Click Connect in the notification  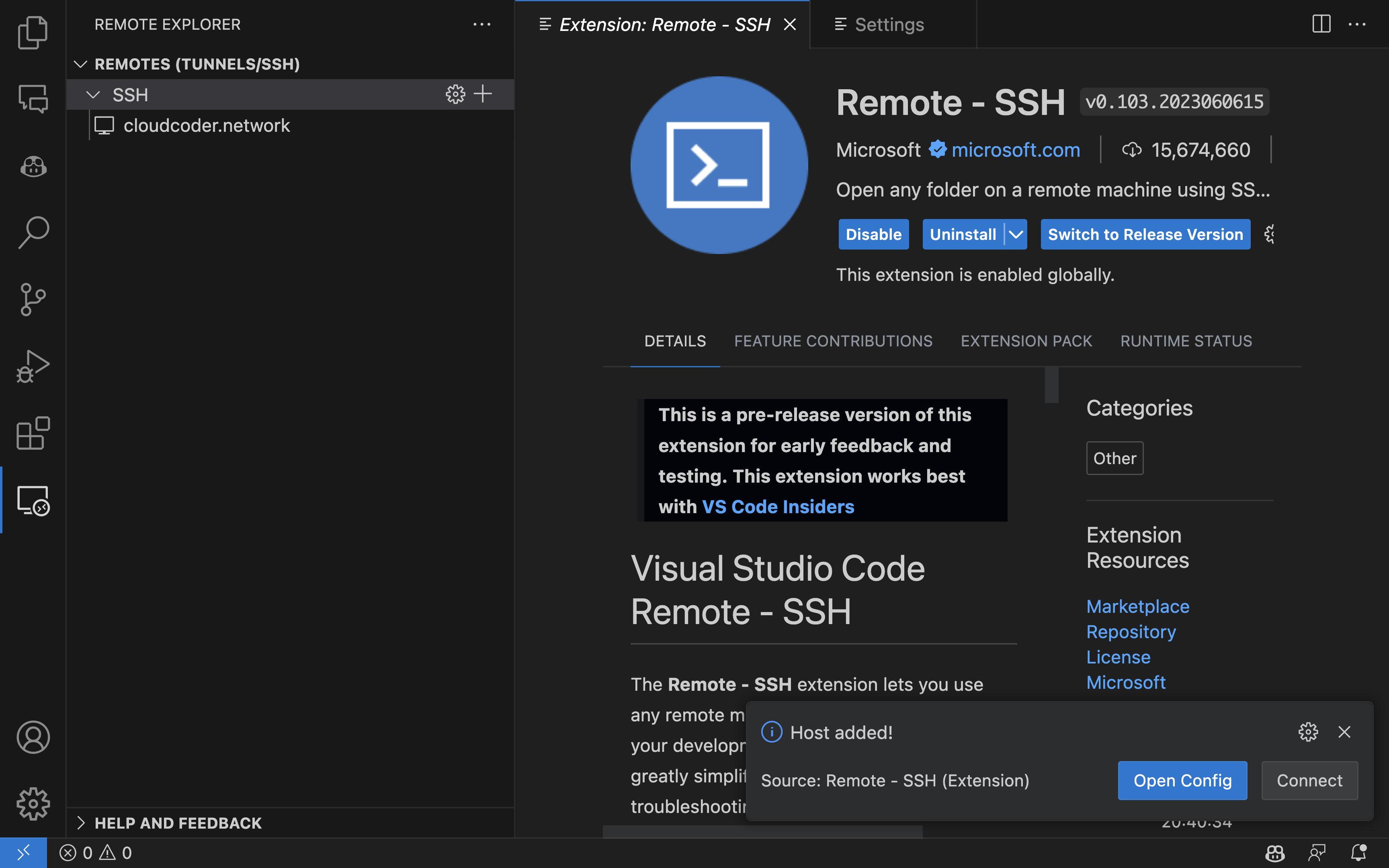(x=1309, y=780)
